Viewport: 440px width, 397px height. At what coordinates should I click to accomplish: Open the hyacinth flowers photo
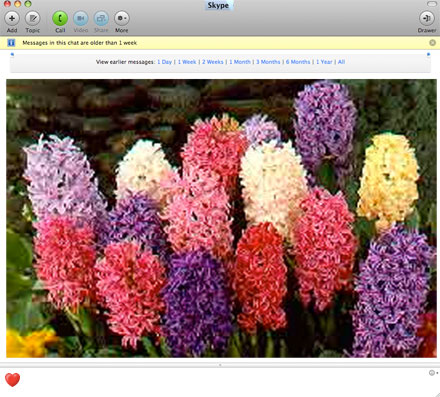(x=221, y=218)
